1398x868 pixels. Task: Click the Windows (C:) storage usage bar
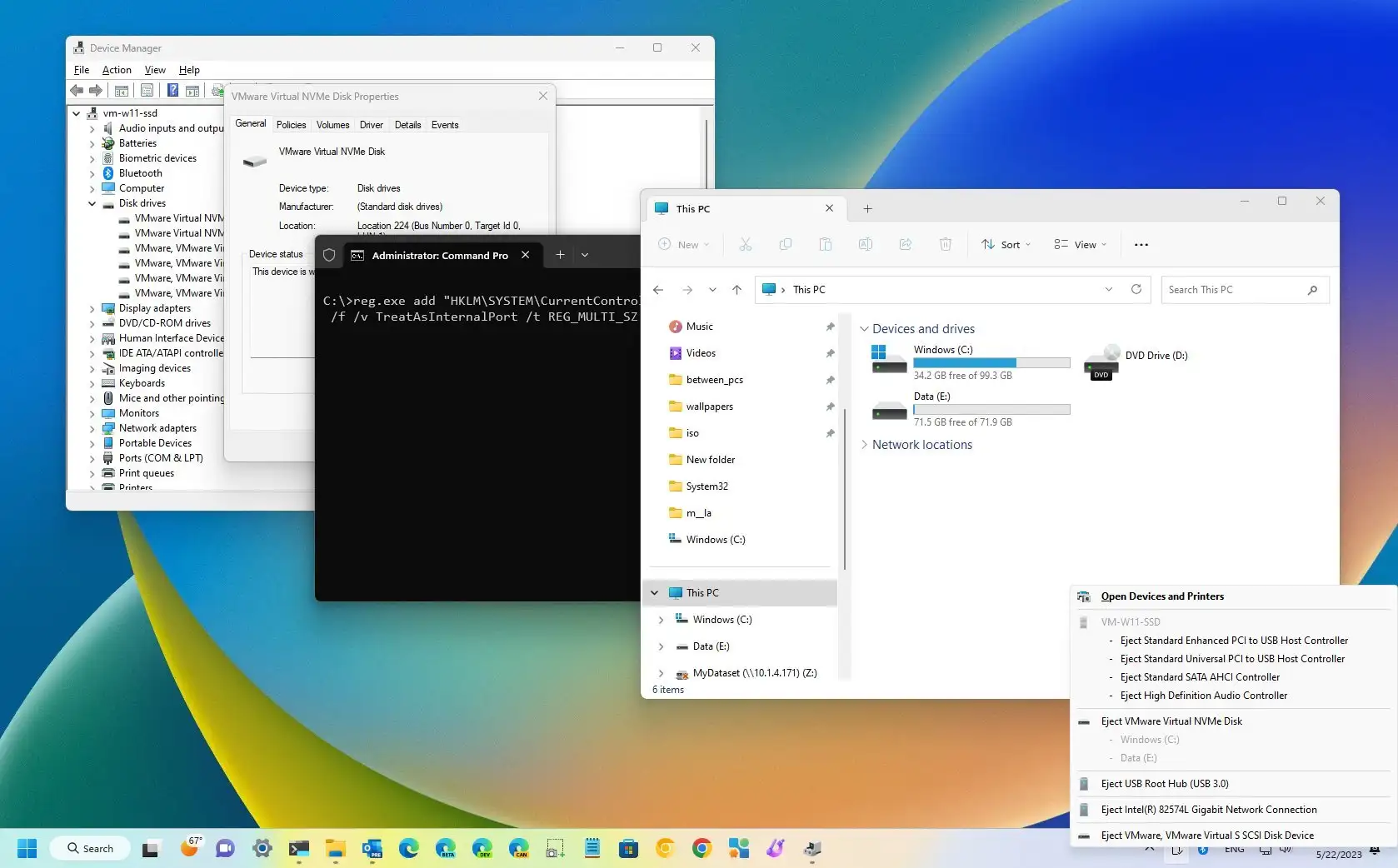[991, 363]
